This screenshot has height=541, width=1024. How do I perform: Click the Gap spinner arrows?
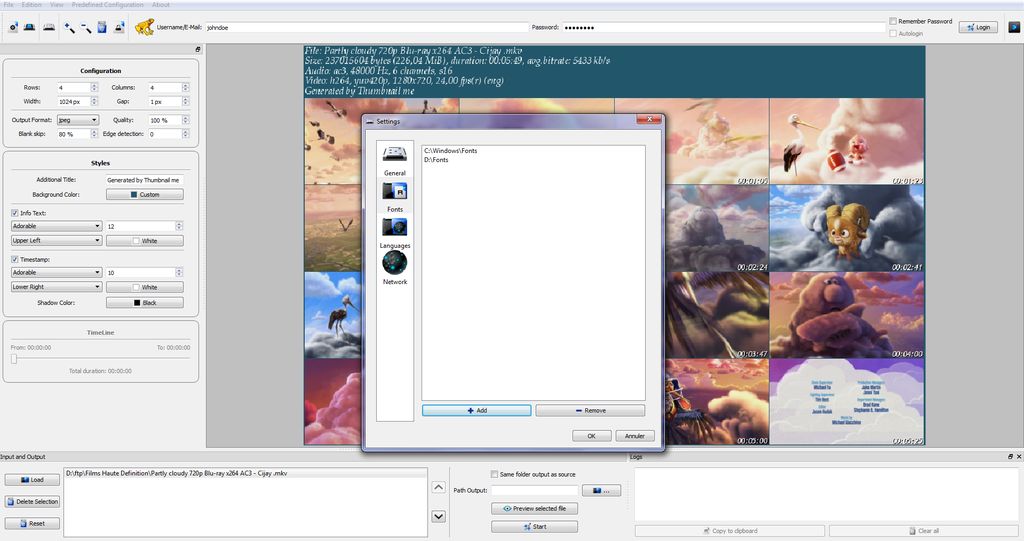(x=185, y=101)
